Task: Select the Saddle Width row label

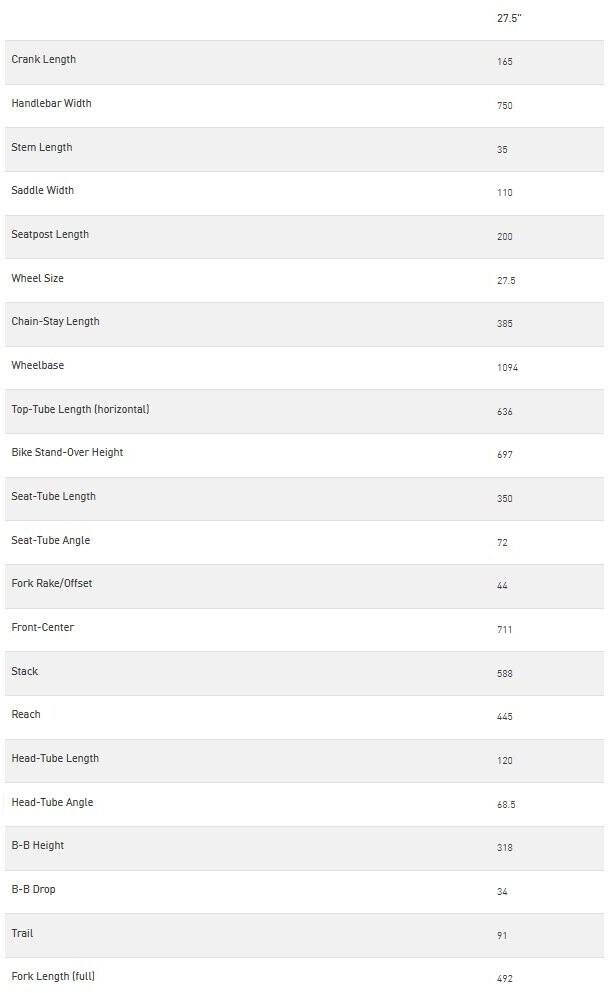Action: 42,191
